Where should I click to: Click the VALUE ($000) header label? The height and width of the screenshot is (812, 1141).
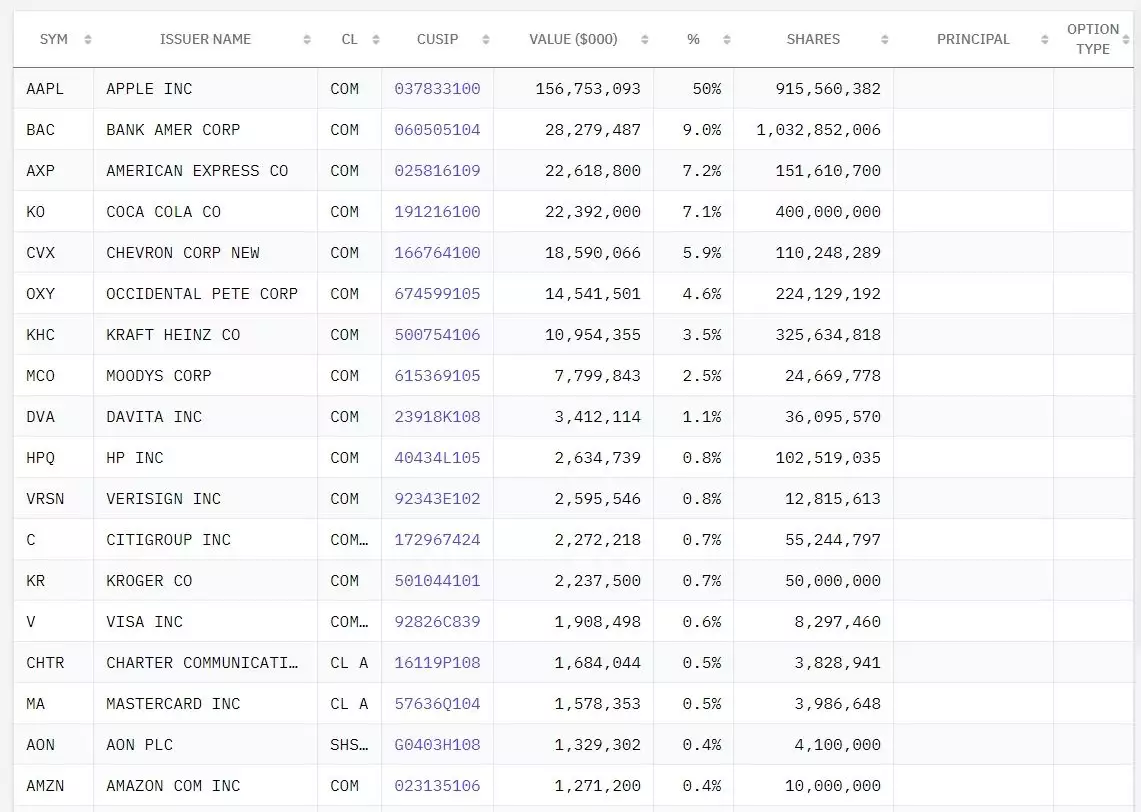click(573, 39)
